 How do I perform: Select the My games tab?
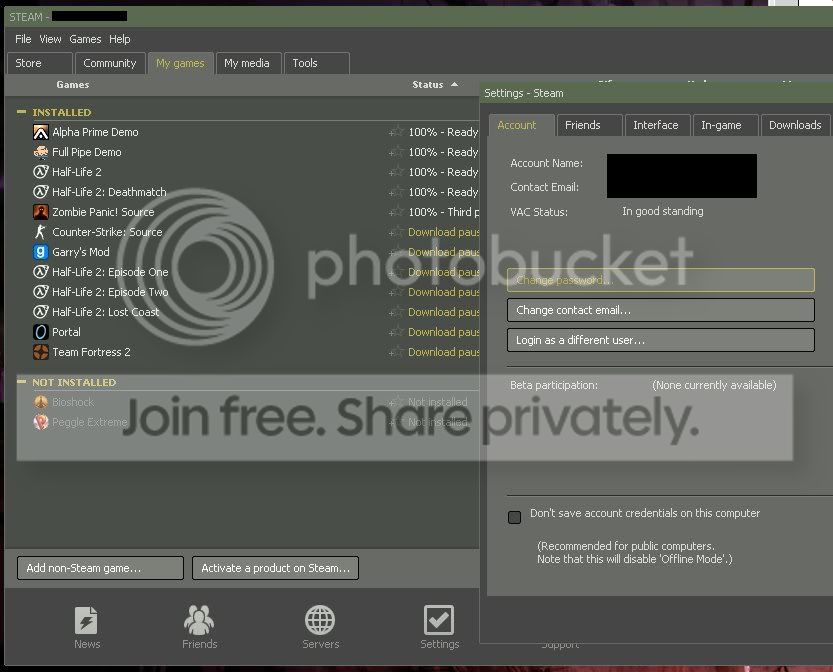[x=181, y=63]
